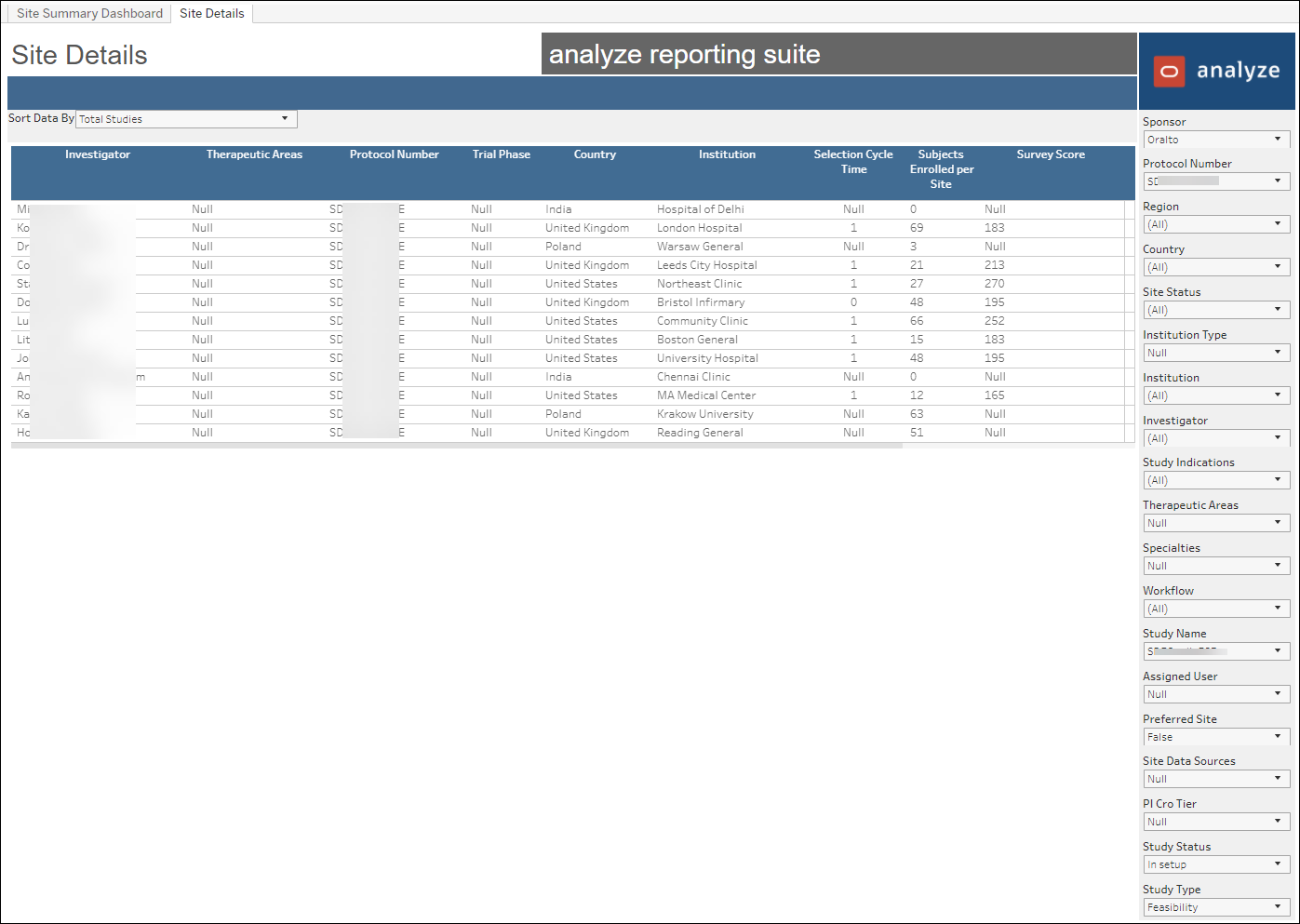Select the Hospital of Delhi cell

click(x=701, y=209)
